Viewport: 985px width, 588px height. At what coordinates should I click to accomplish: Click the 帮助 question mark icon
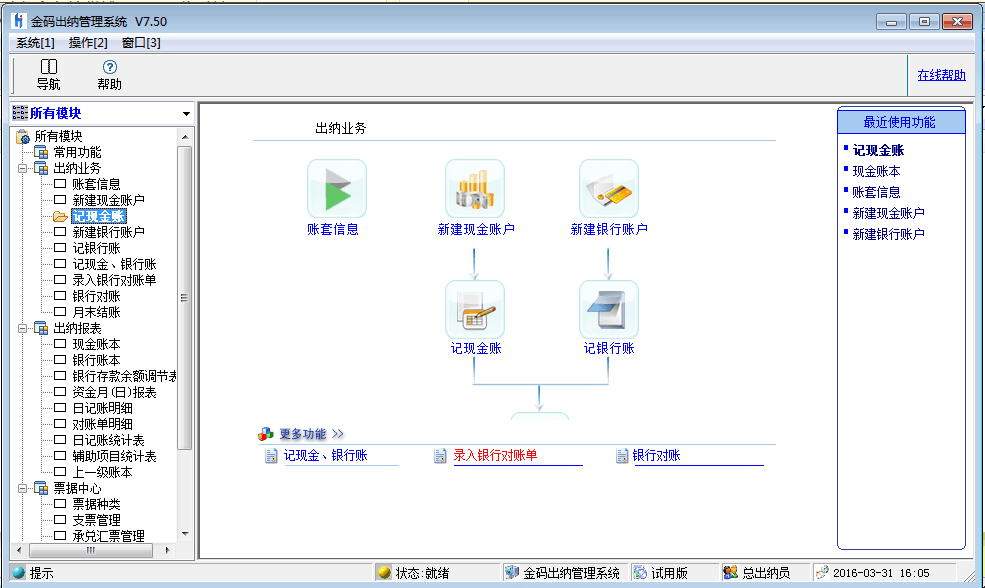pos(110,67)
